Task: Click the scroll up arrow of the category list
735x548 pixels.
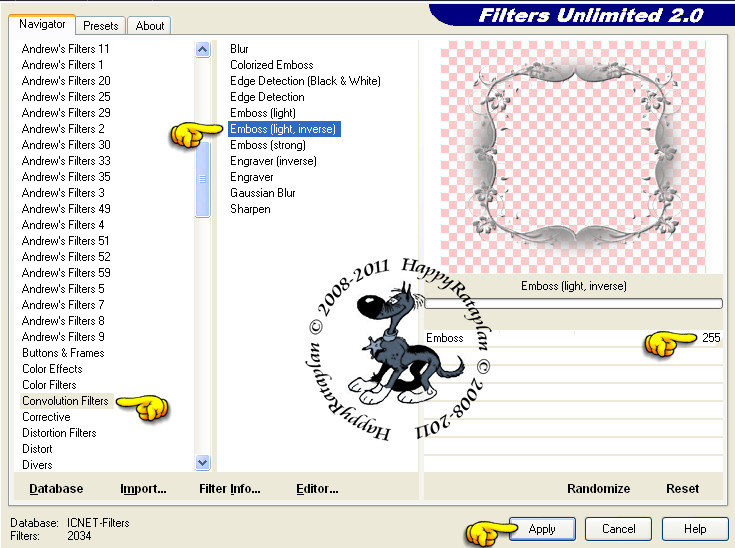Action: (x=202, y=49)
